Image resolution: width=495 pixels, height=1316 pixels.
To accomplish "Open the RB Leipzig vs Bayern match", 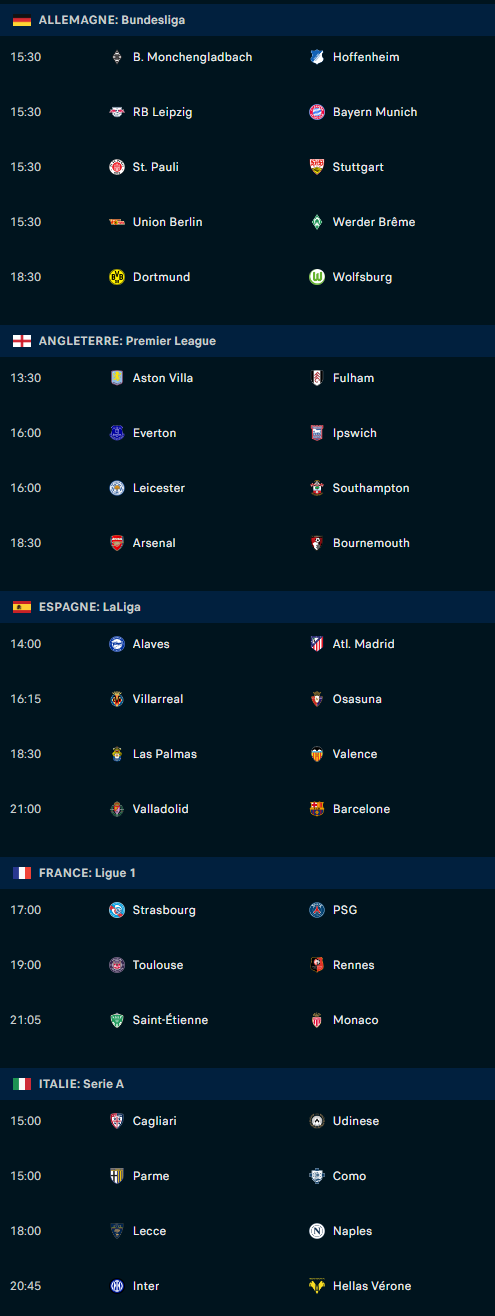I will coord(247,112).
